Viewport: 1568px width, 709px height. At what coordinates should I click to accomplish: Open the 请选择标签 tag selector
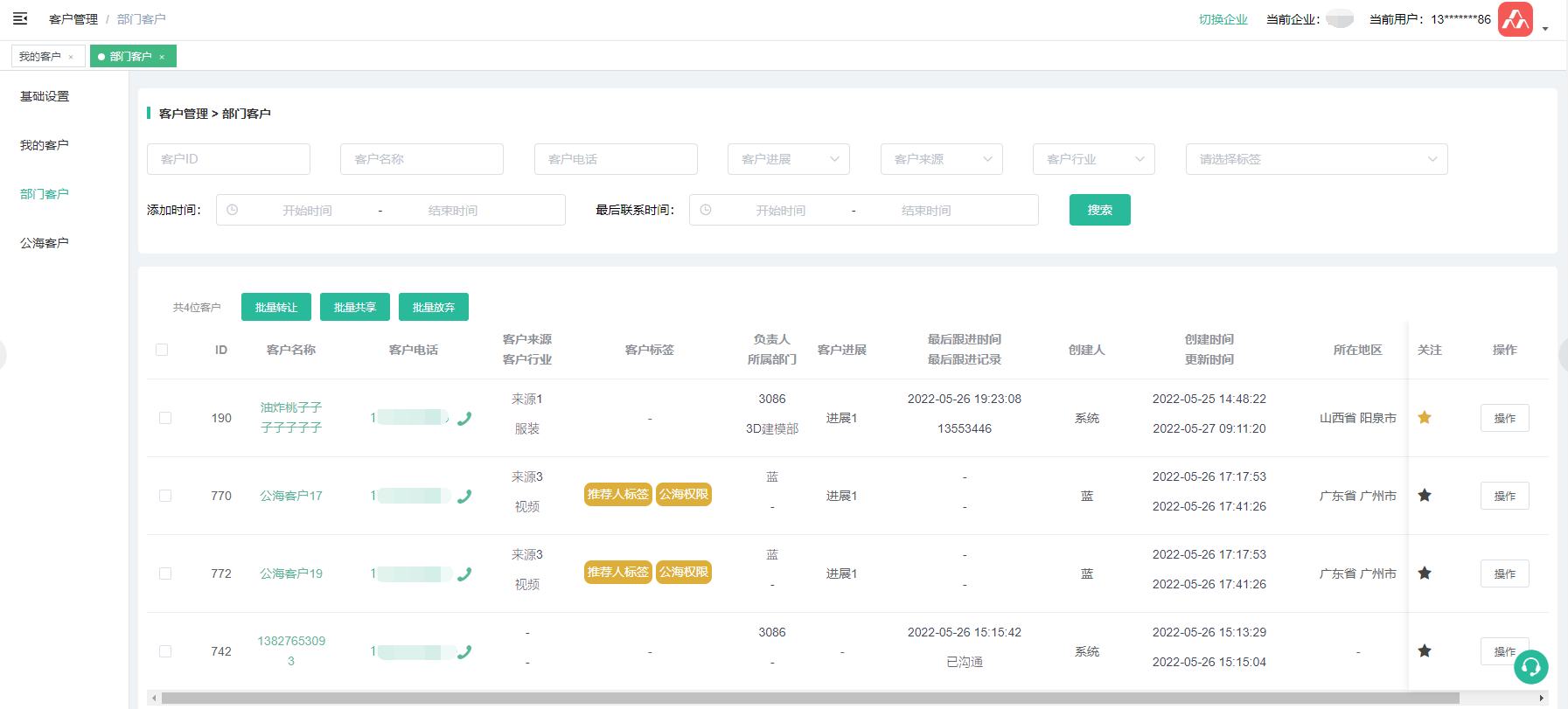[x=1316, y=159]
